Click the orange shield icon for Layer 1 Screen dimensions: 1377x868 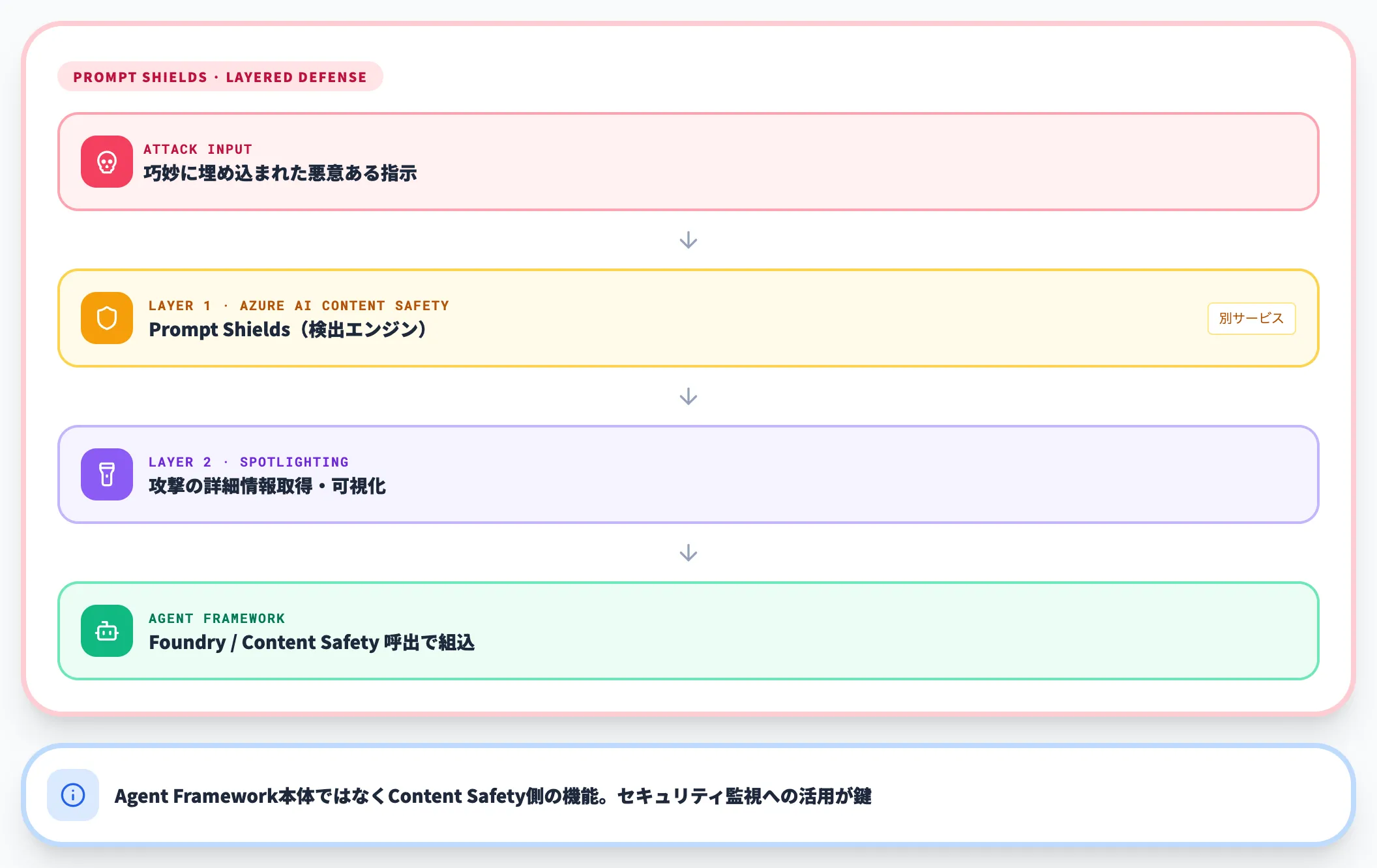(107, 318)
